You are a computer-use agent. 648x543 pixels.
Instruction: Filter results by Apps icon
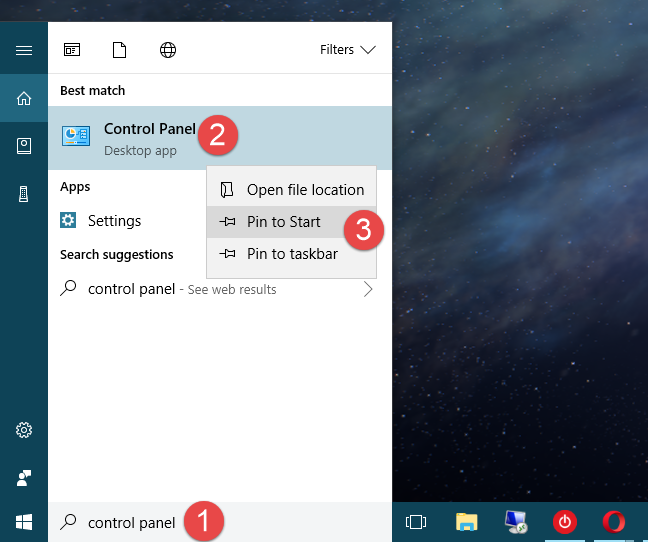tap(72, 50)
